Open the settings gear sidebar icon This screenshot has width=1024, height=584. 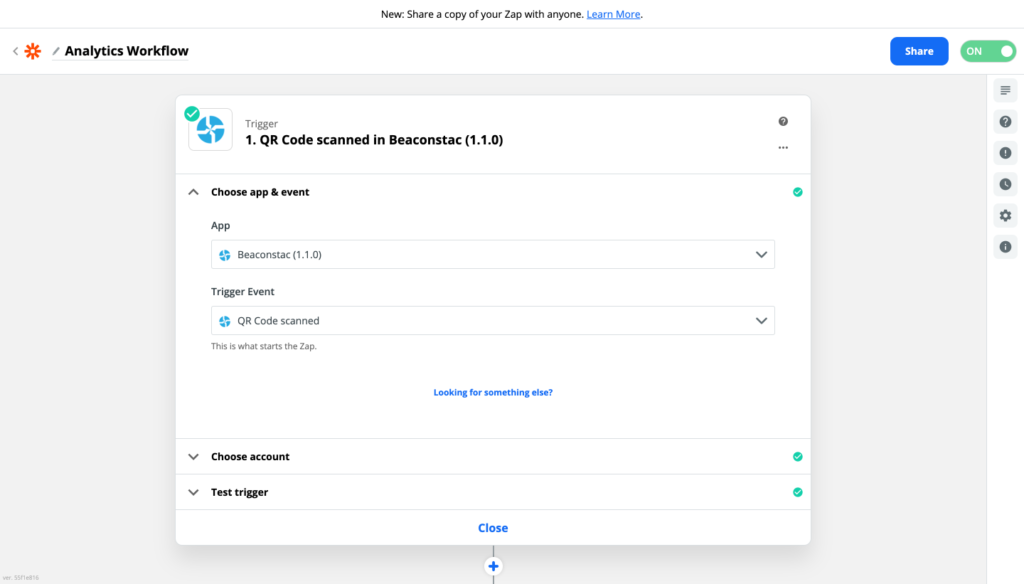pos(1006,216)
